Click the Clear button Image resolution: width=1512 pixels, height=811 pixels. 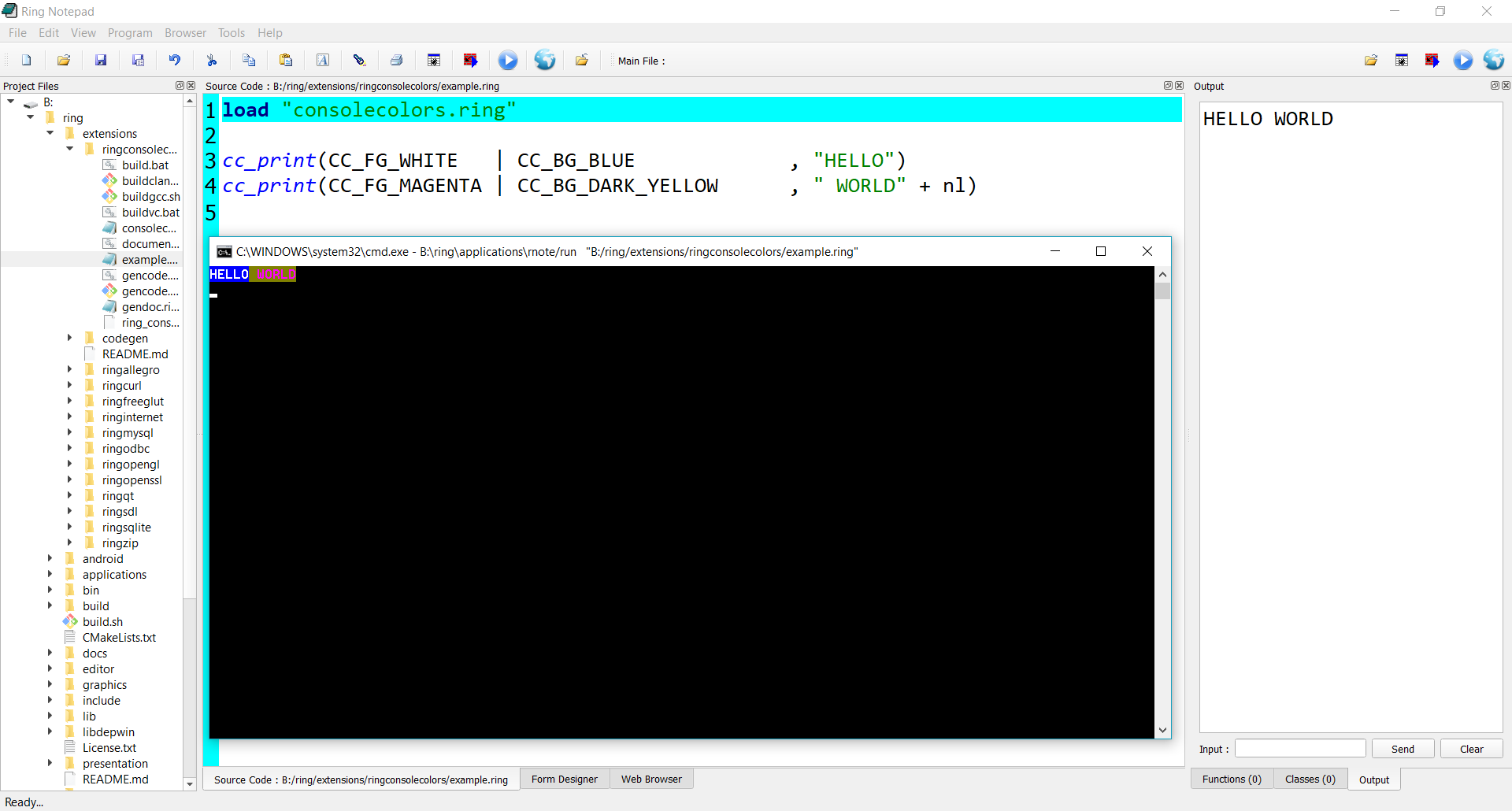tap(1471, 749)
